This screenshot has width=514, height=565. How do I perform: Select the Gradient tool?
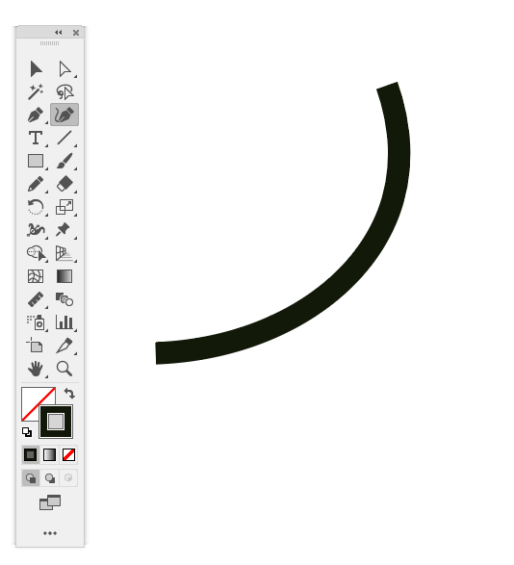[x=65, y=276]
